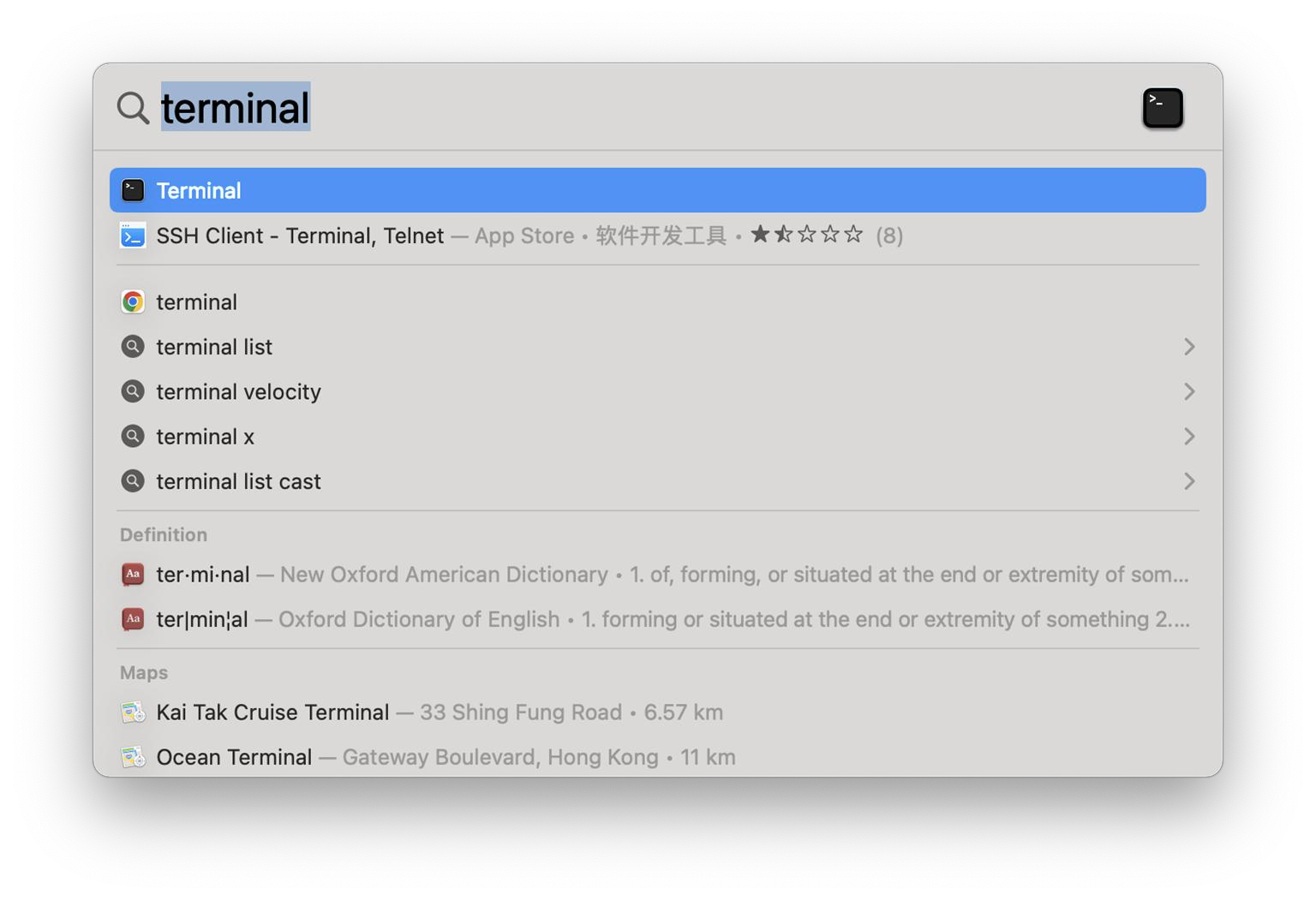Expand the 'terminal list cast' suggestion chevron
The height and width of the screenshot is (900, 1316).
pos(1189,481)
